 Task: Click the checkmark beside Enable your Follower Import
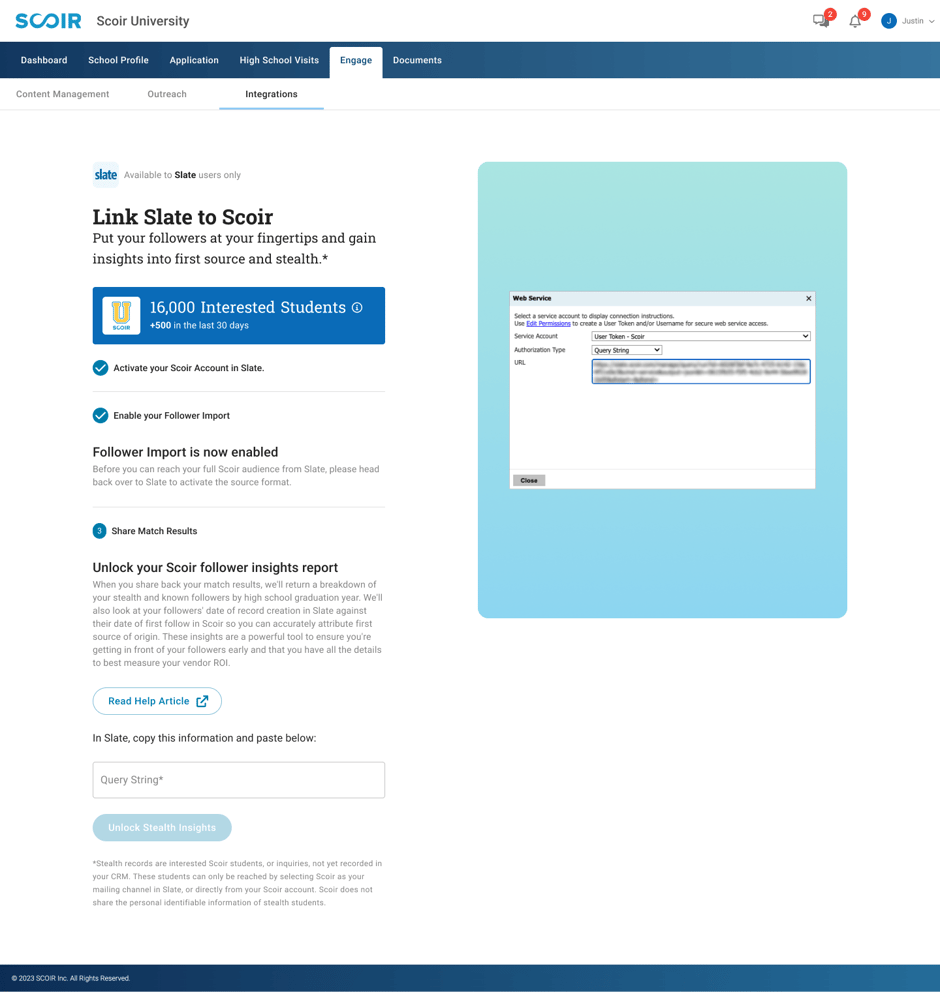(101, 416)
